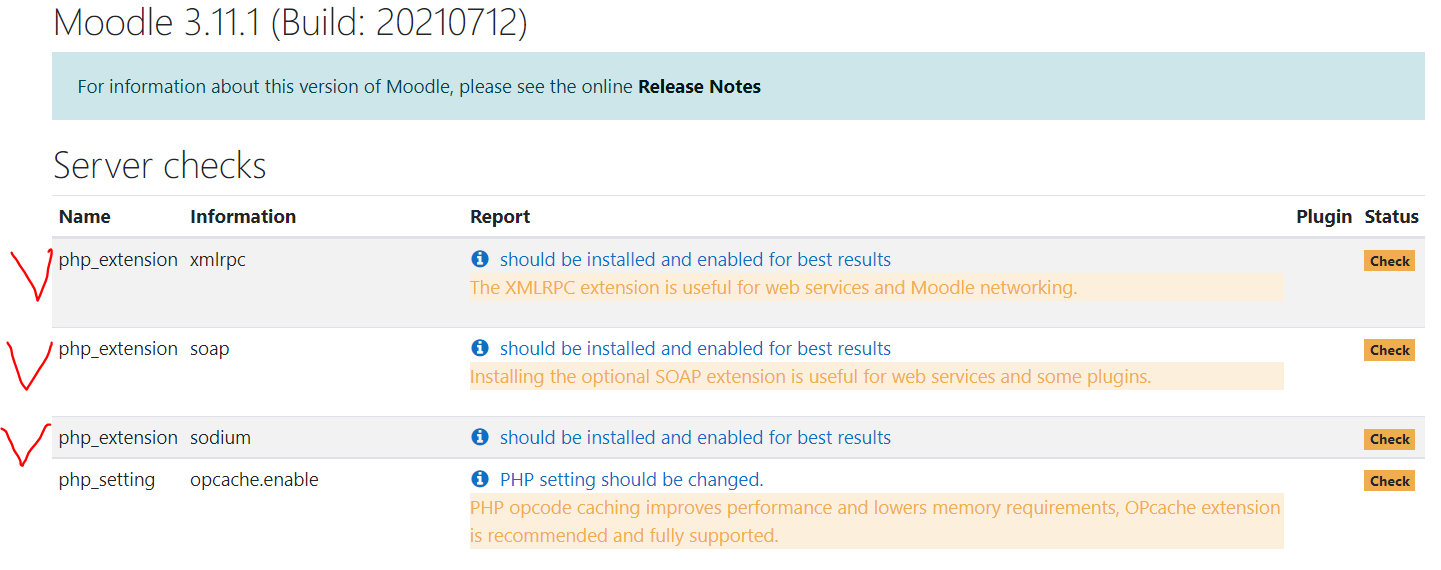This screenshot has width=1441, height=570.
Task: Click the Server checks heading
Action: coord(160,165)
